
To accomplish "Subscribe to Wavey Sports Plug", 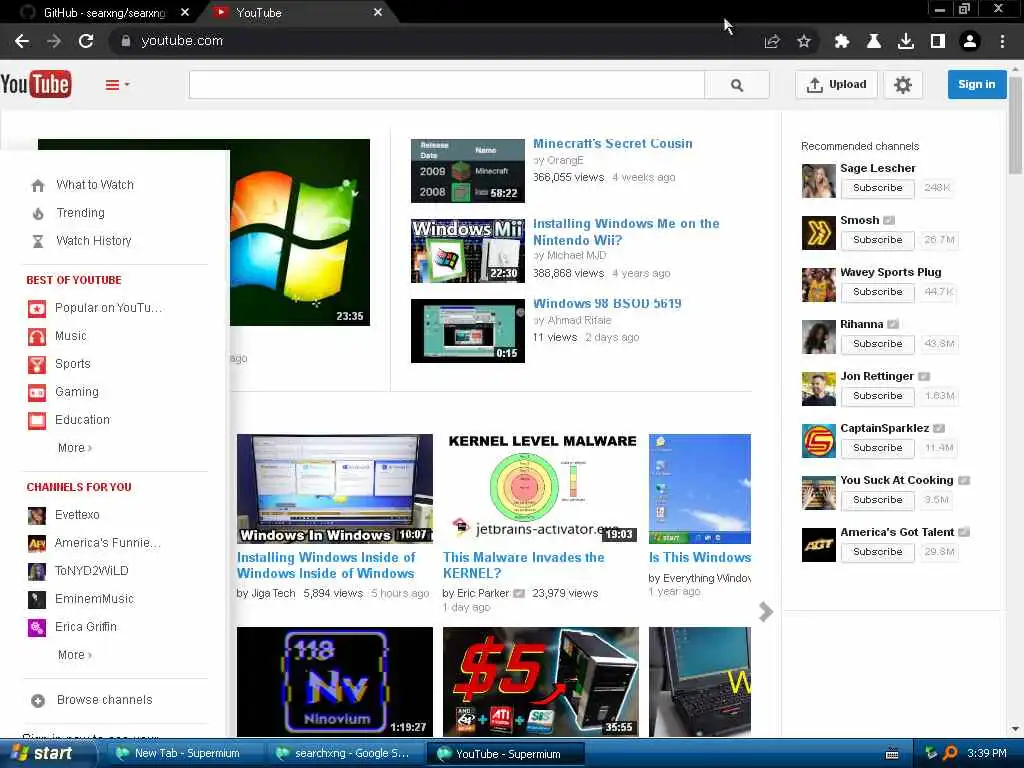I will click(x=877, y=292).
